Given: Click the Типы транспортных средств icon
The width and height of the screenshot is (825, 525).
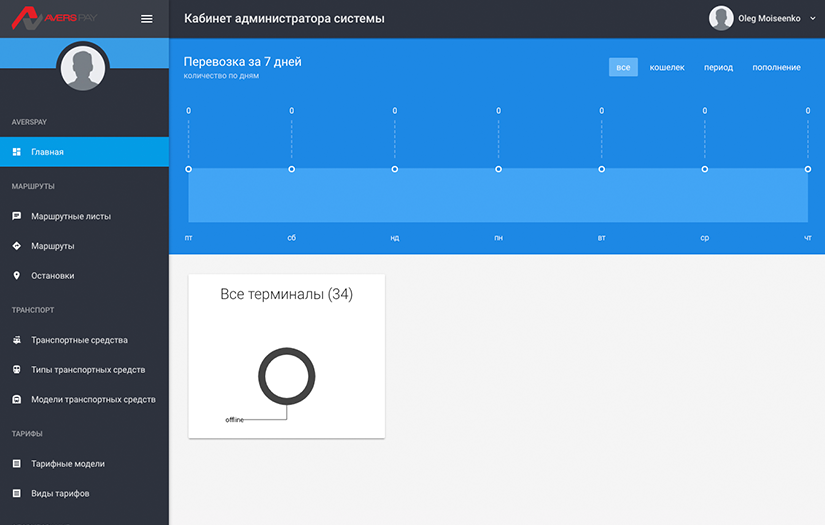Looking at the screenshot, I should [17, 369].
